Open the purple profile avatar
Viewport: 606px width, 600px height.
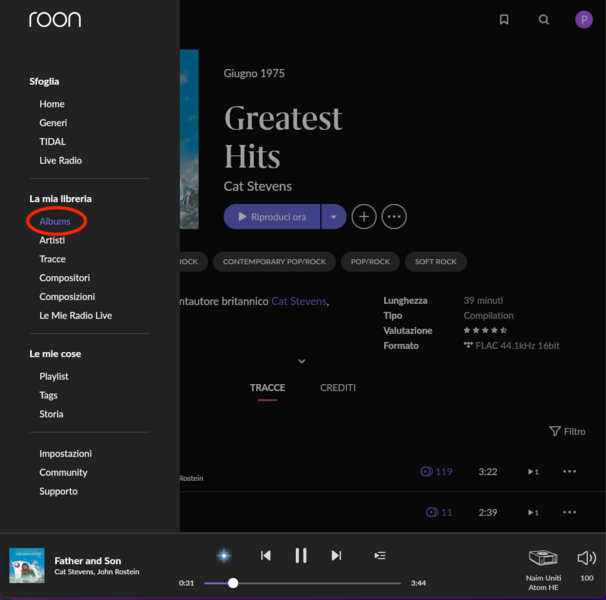584,19
